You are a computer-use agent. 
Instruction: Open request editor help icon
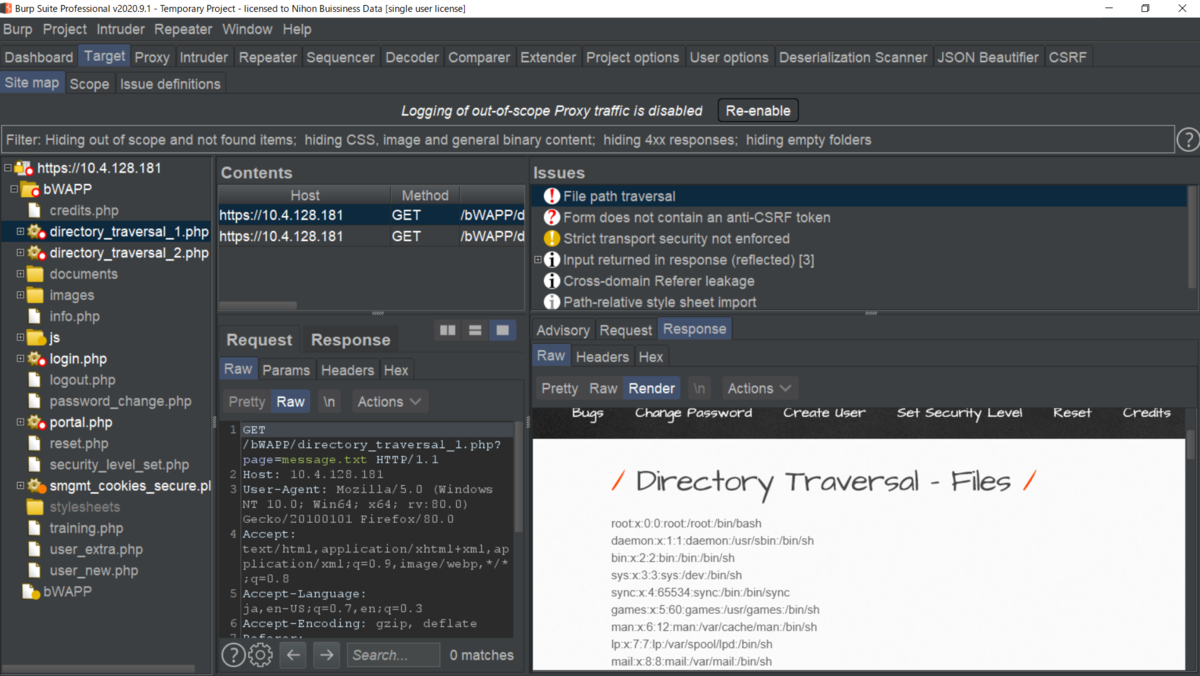[x=233, y=655]
